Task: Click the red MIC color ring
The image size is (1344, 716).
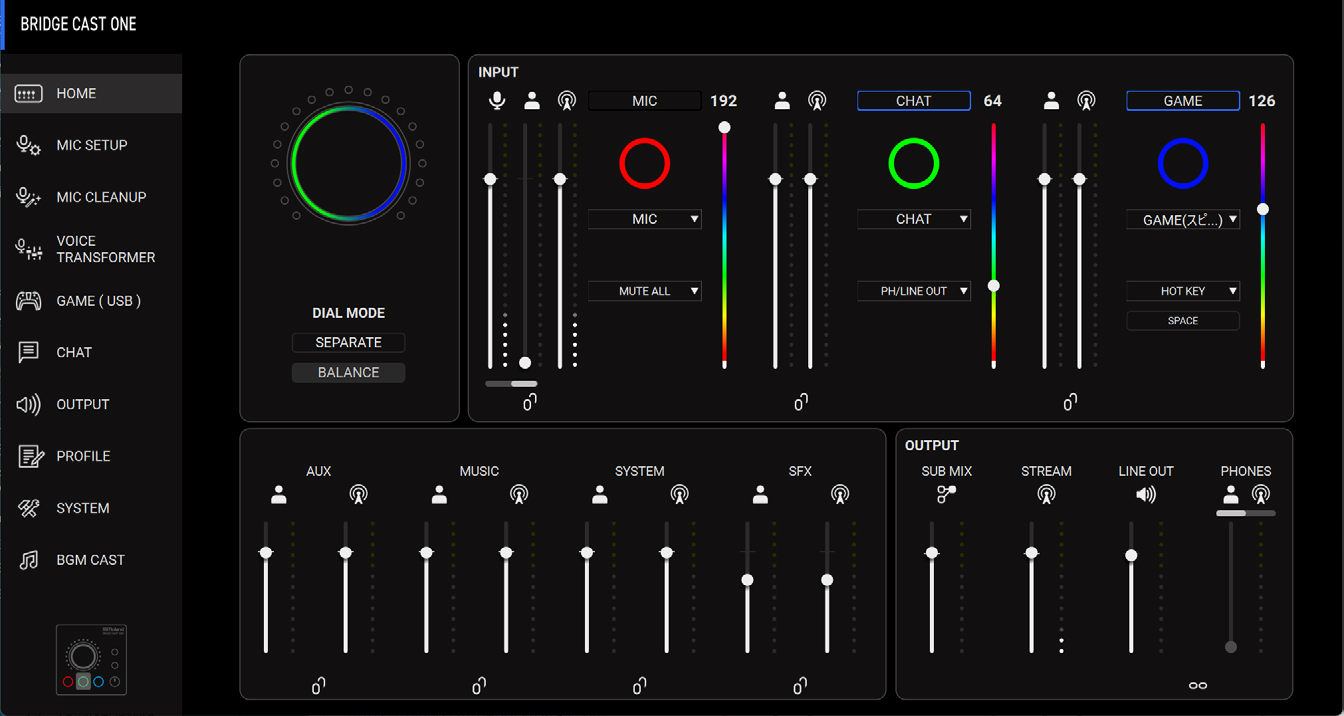Action: [644, 163]
